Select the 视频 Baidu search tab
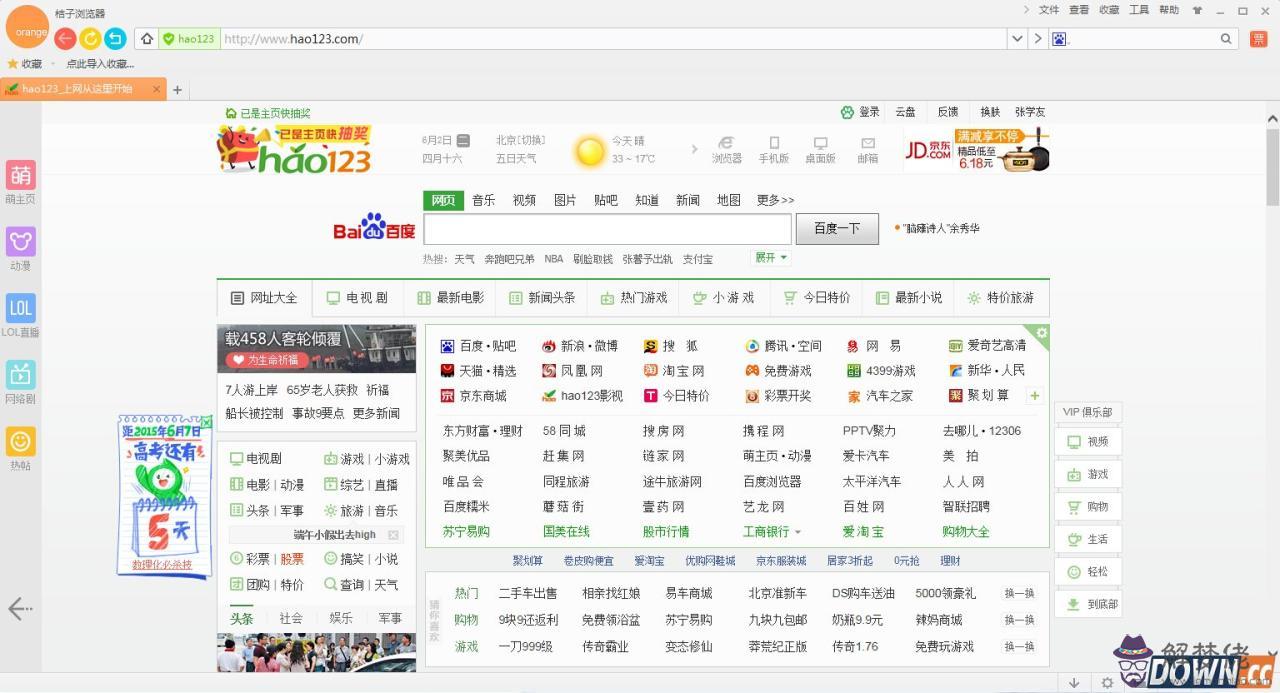Screen dimensions: 1280x693 point(524,200)
